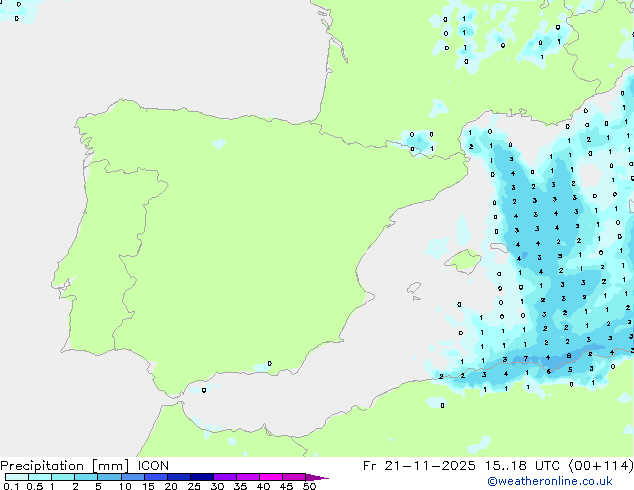Click the 1–2 mm legend color swatch

click(63, 477)
